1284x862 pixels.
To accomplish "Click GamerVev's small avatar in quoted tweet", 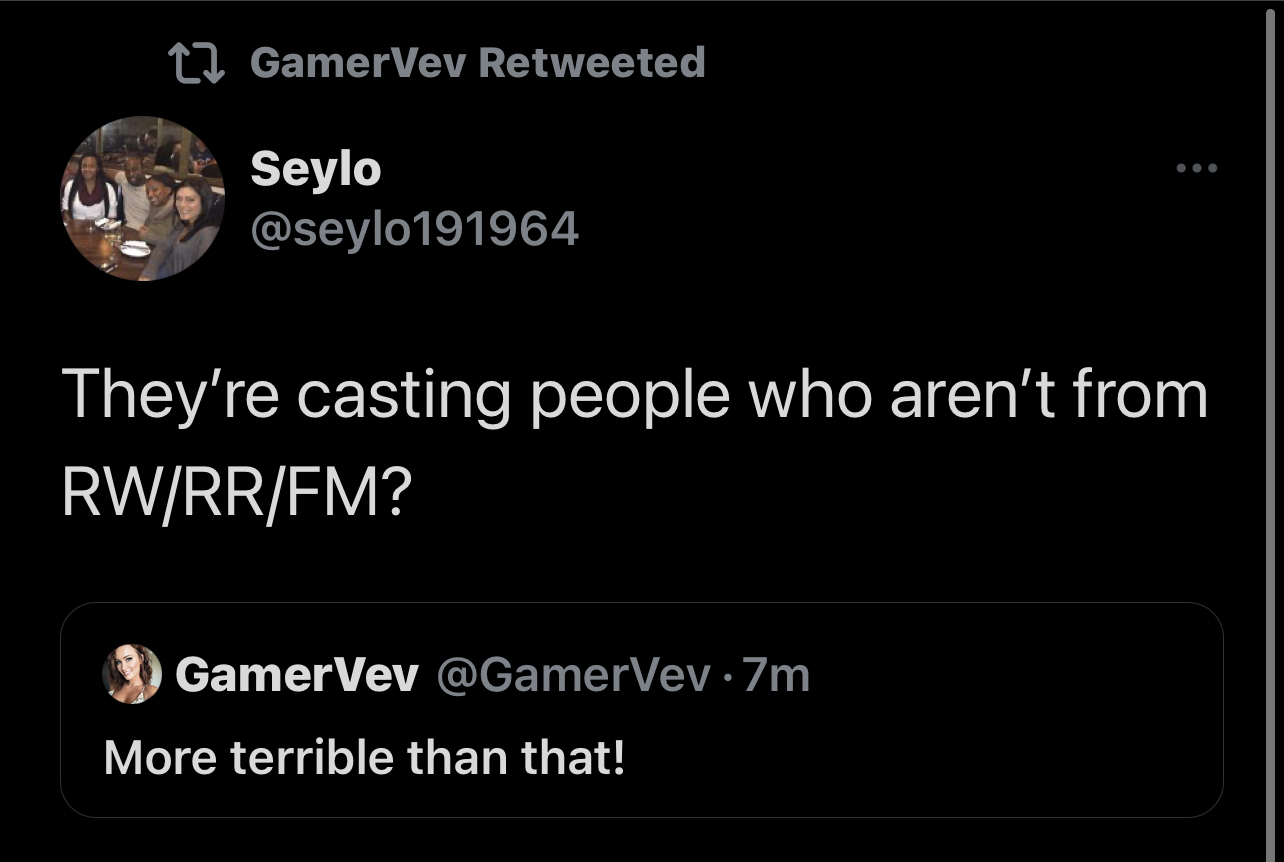I will tap(132, 674).
